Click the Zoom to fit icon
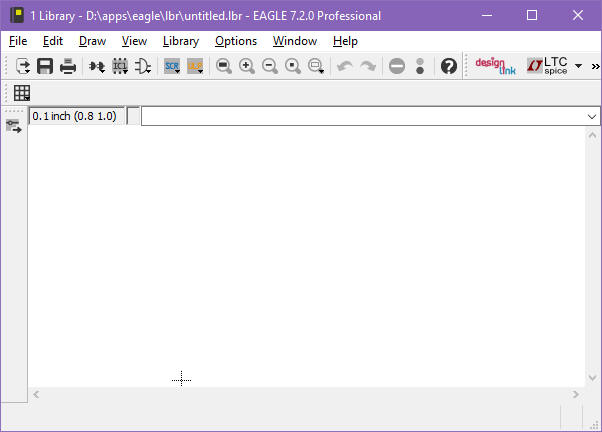This screenshot has height=432, width=602. (x=224, y=66)
